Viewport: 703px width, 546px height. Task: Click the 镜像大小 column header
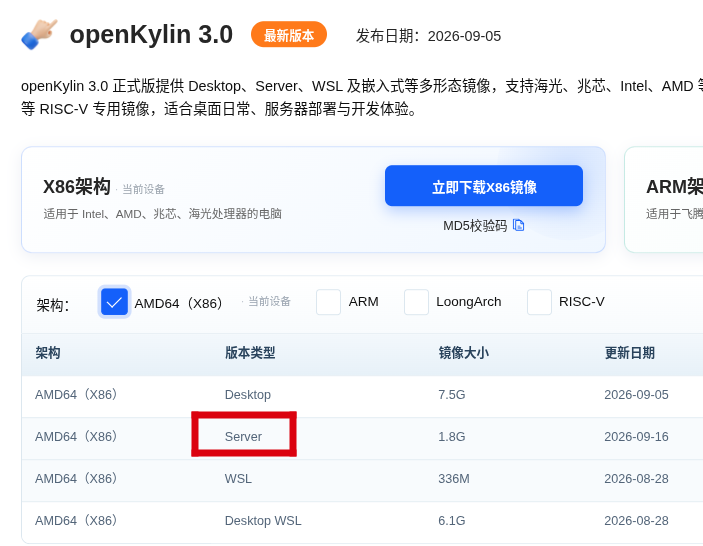coord(464,353)
